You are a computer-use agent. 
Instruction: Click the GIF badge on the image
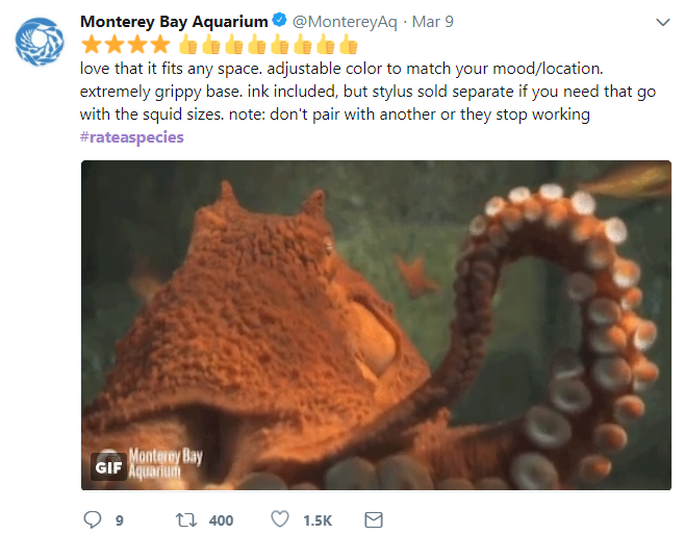coord(108,467)
